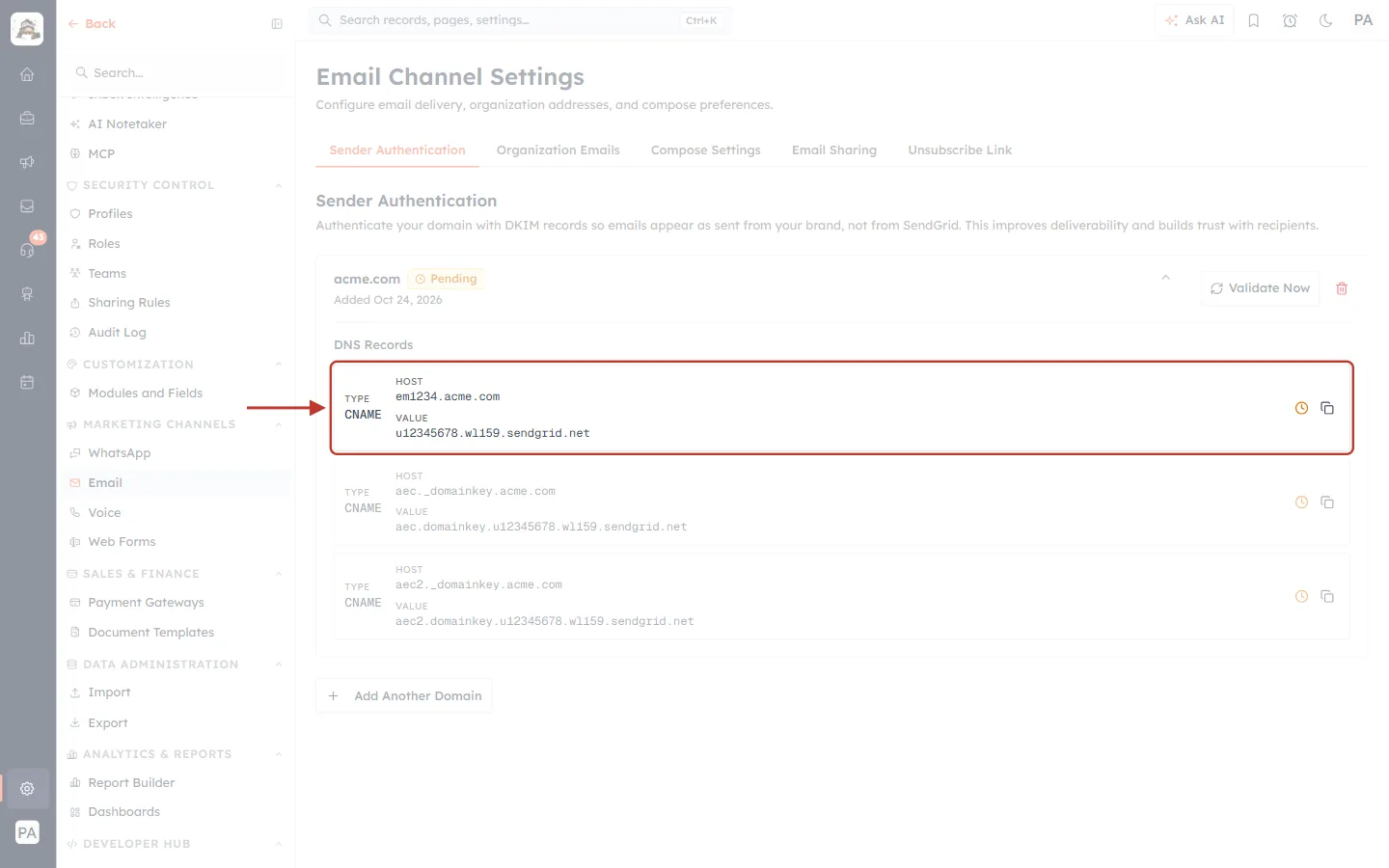Image resolution: width=1389 pixels, height=868 pixels.
Task: Toggle the sidebar collapse icon next to Back
Action: [x=277, y=24]
